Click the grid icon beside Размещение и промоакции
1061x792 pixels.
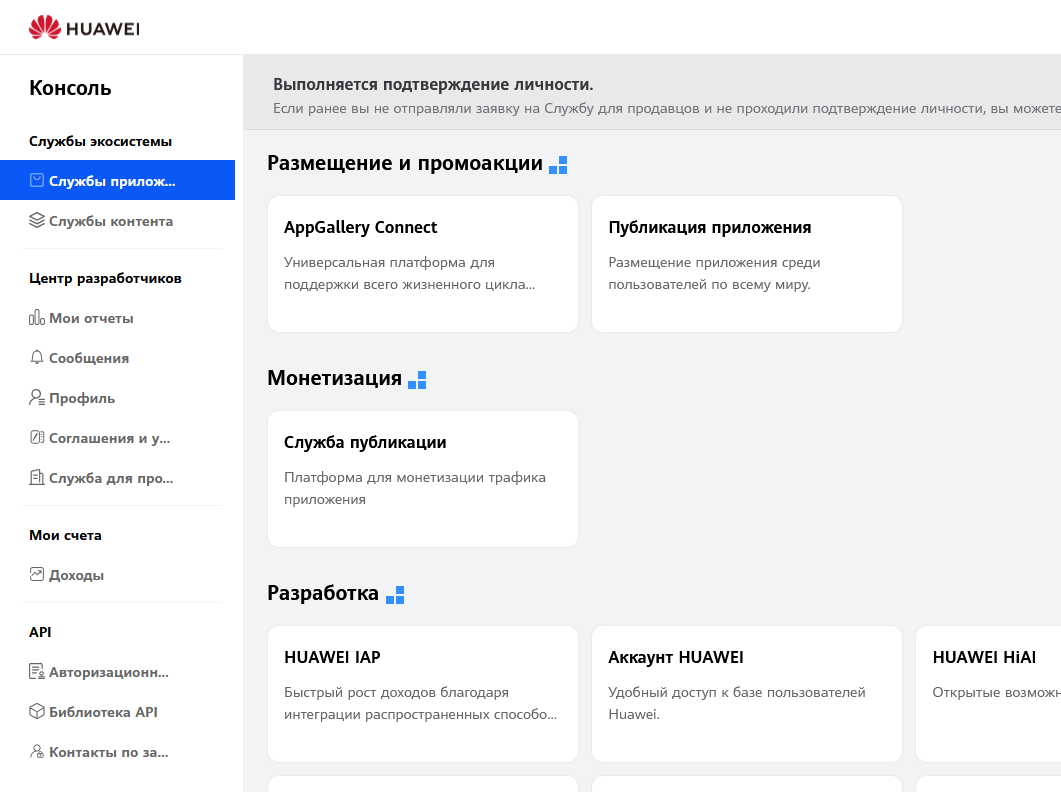tap(559, 164)
